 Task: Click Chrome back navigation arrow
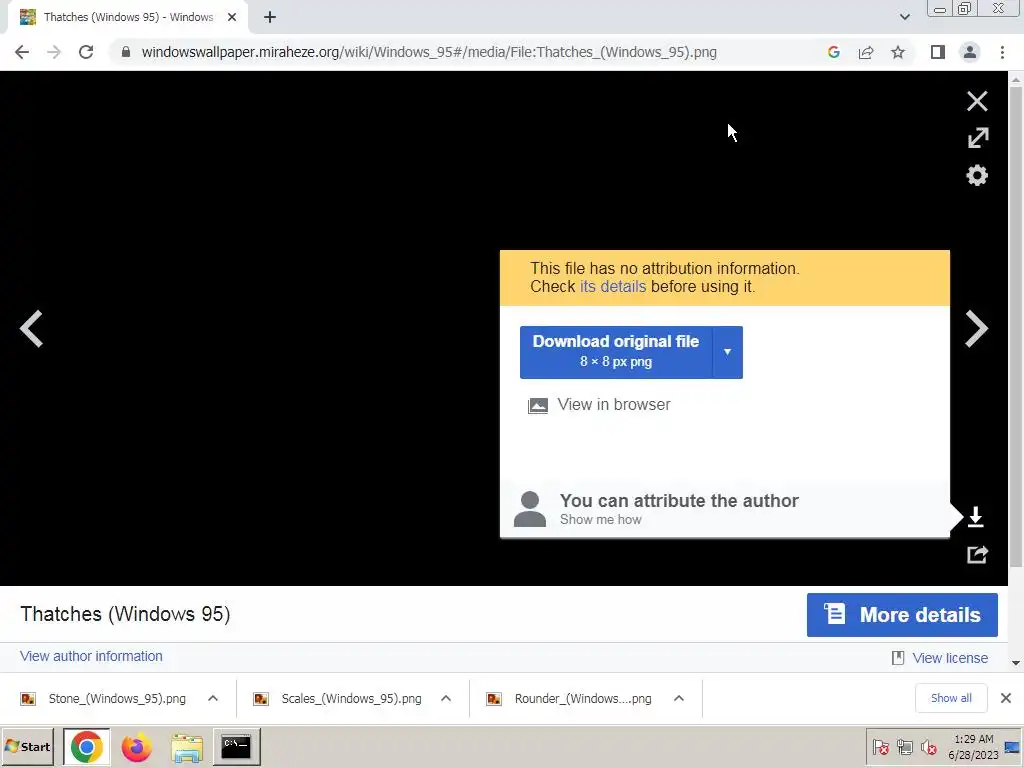coord(22,52)
